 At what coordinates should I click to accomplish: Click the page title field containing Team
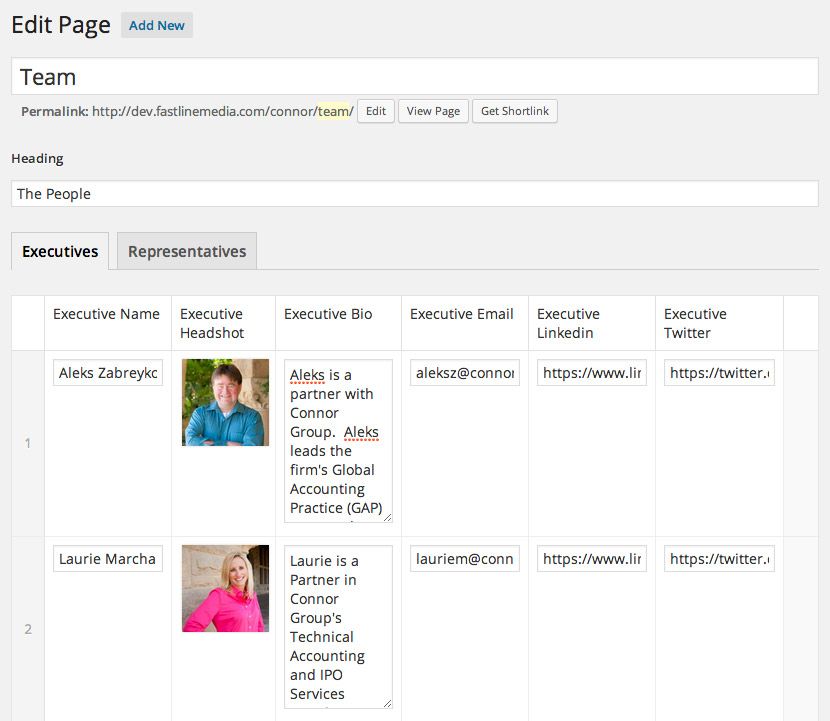[414, 77]
